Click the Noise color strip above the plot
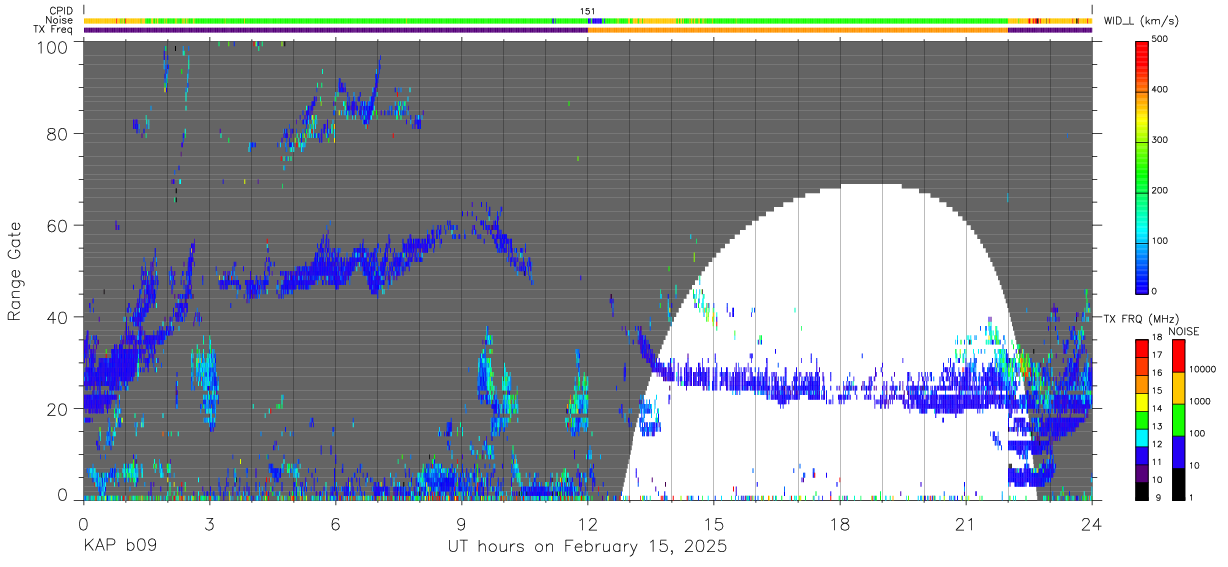The image size is (1228, 567). pos(587,20)
